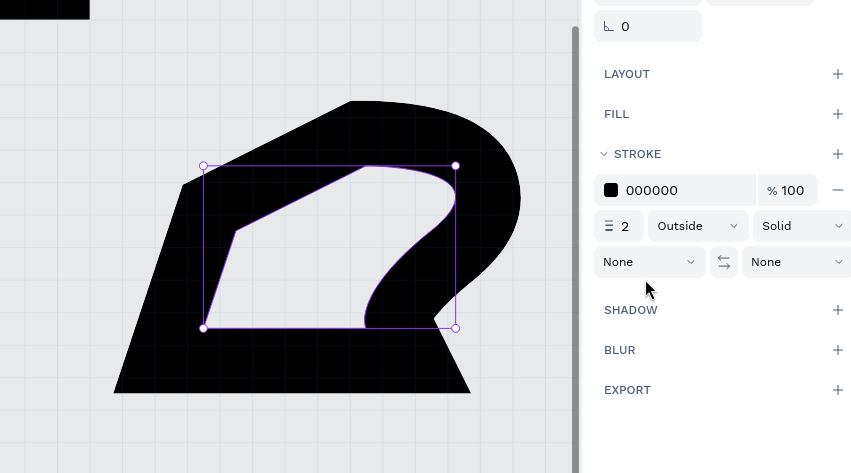The image size is (851, 473).
Task: Add a layout with the Layout plus icon
Action: tap(837, 74)
